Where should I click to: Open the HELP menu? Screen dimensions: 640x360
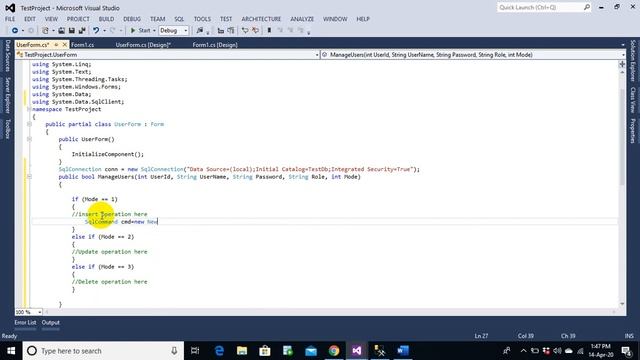tap(363, 19)
